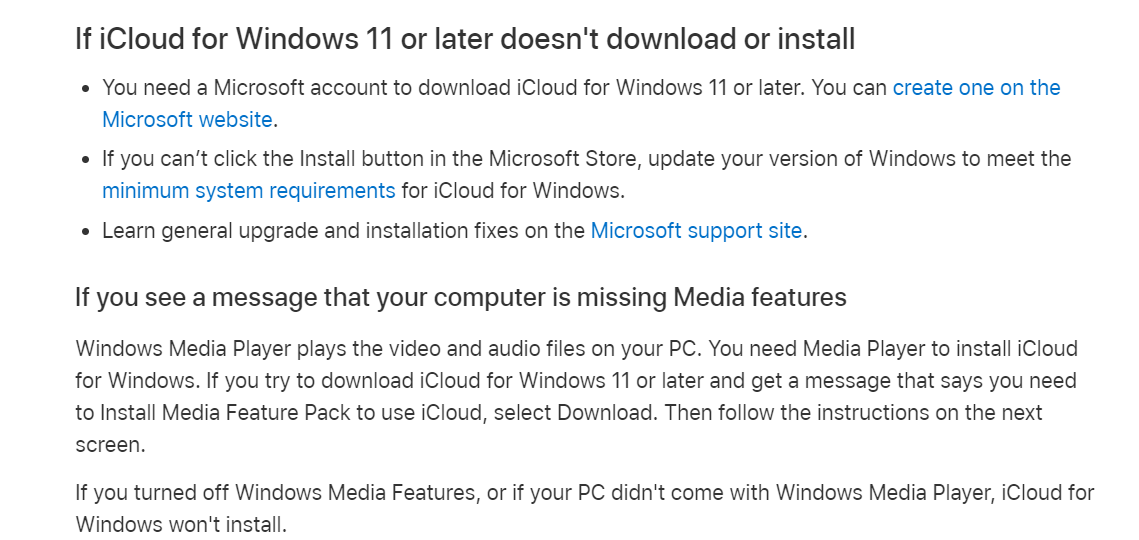
Task: Click the text "for iCloud for Windows." after requirements link
Action: [512, 190]
